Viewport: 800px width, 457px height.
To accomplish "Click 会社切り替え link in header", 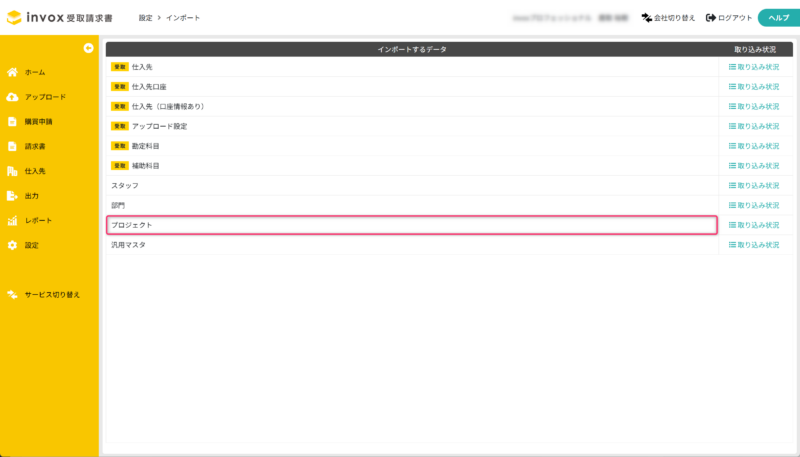I will pos(674,18).
